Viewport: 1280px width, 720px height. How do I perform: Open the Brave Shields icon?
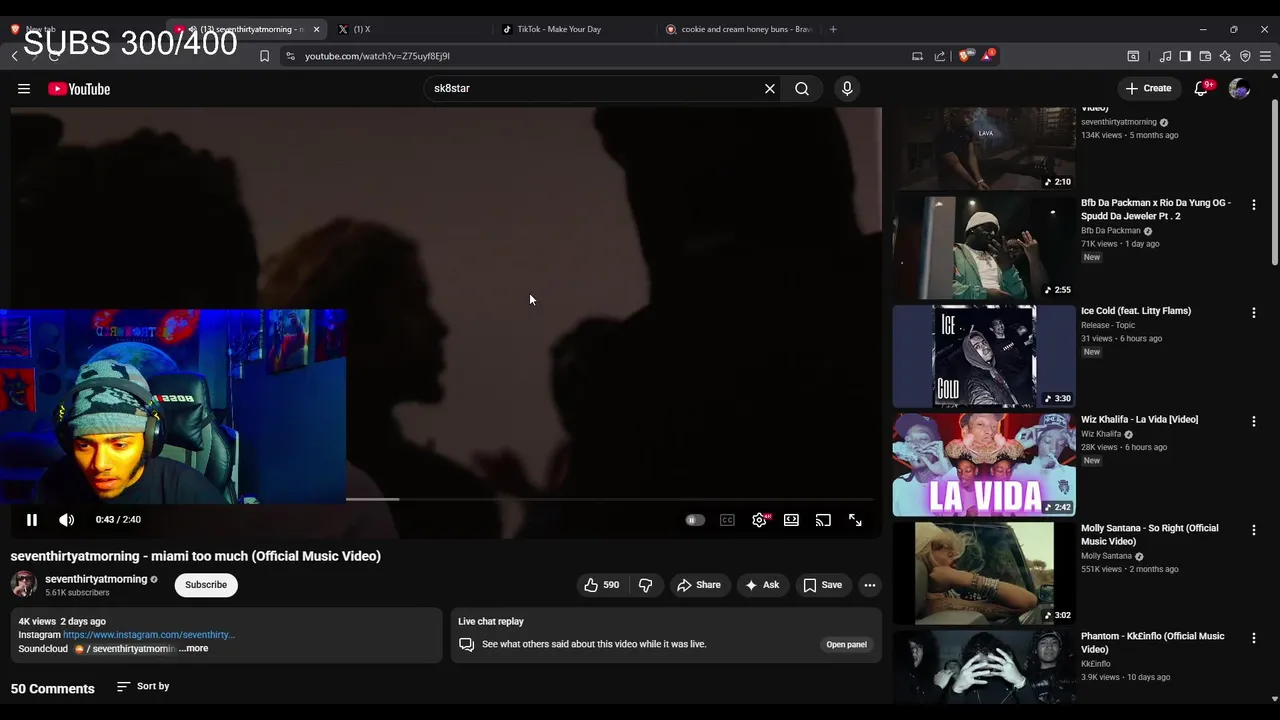click(964, 57)
